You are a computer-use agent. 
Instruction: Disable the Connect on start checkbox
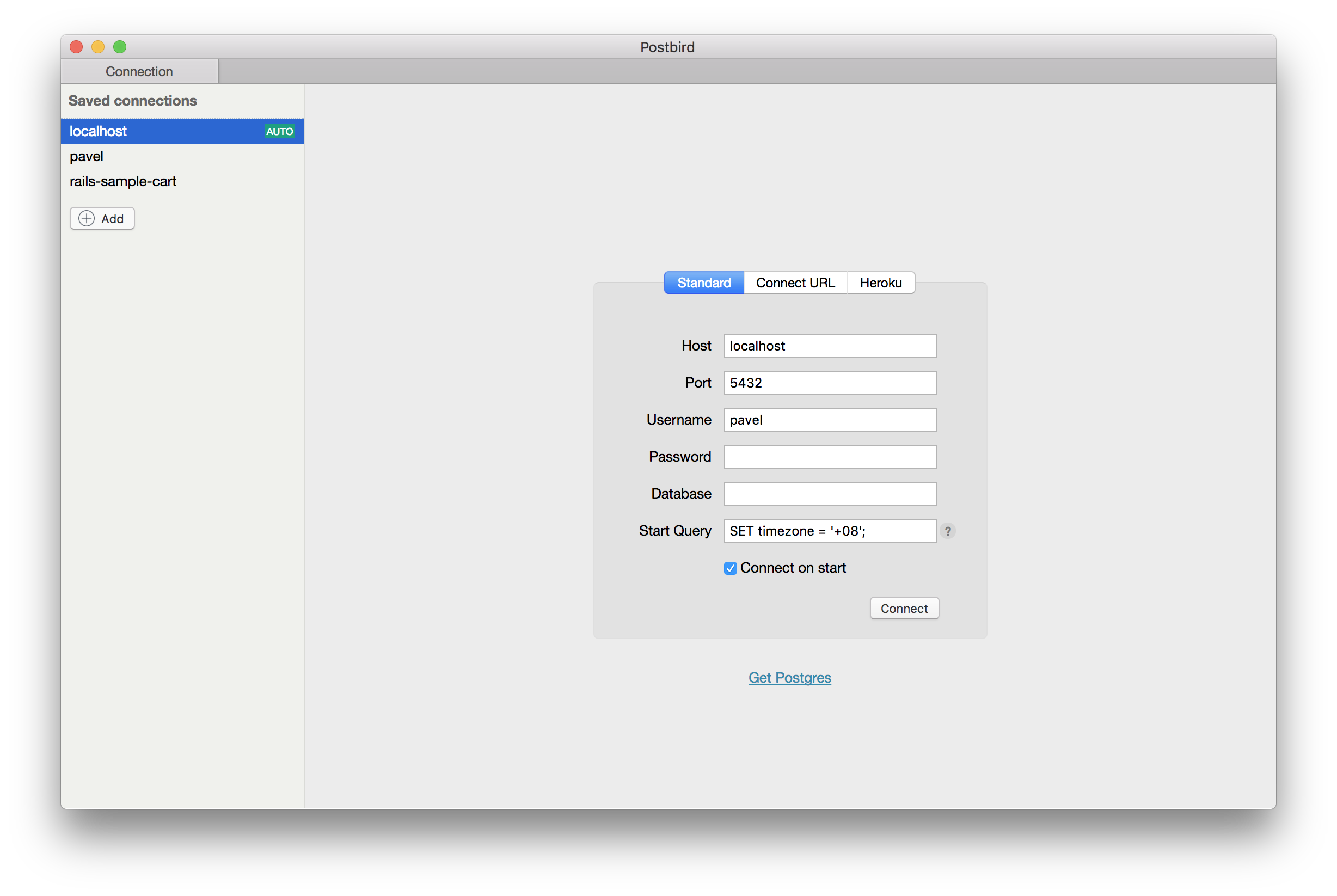coord(729,567)
